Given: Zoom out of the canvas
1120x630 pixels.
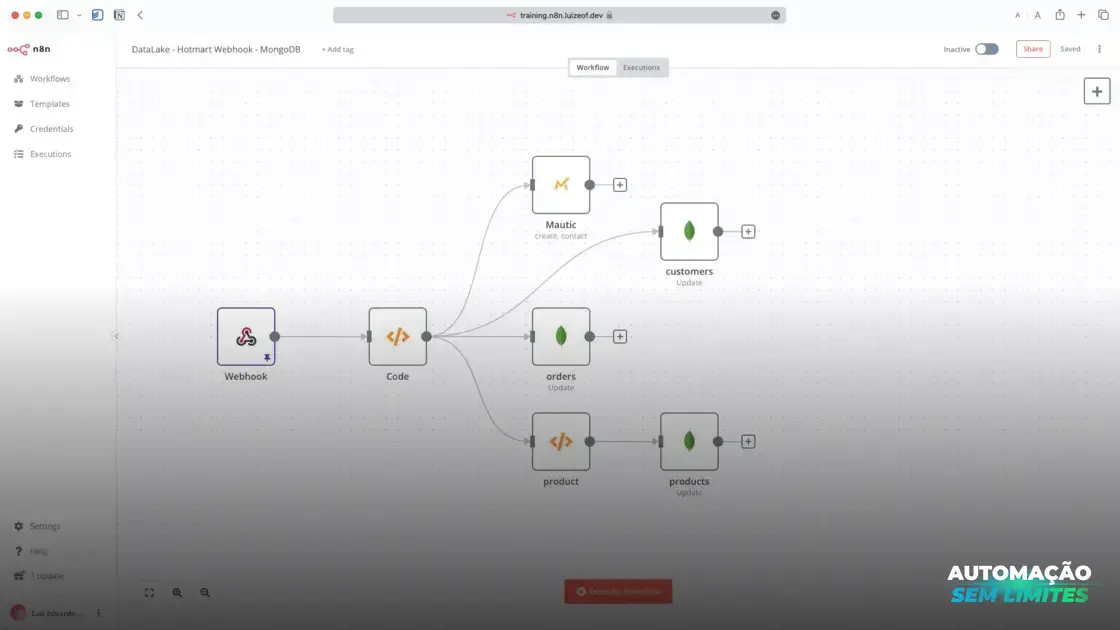Looking at the screenshot, I should click(x=205, y=592).
